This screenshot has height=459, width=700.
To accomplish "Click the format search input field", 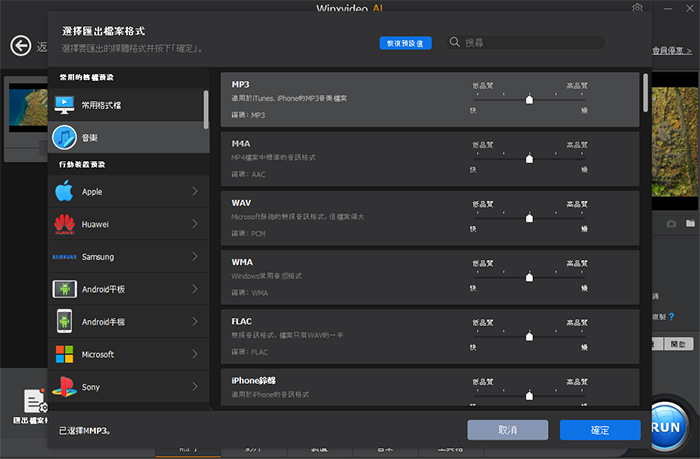I will (x=525, y=42).
